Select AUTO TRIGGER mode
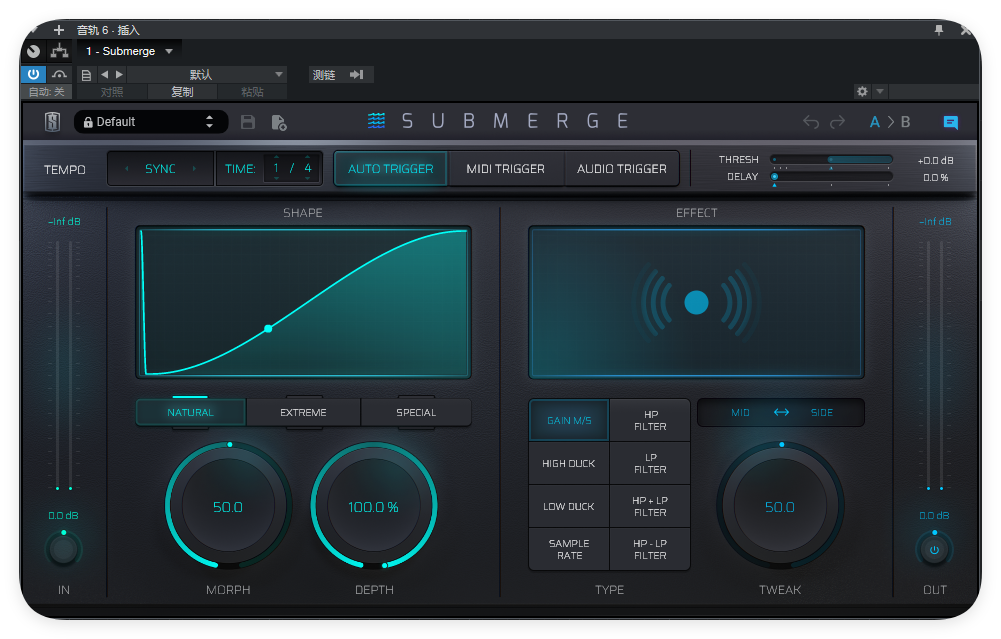 coord(391,169)
